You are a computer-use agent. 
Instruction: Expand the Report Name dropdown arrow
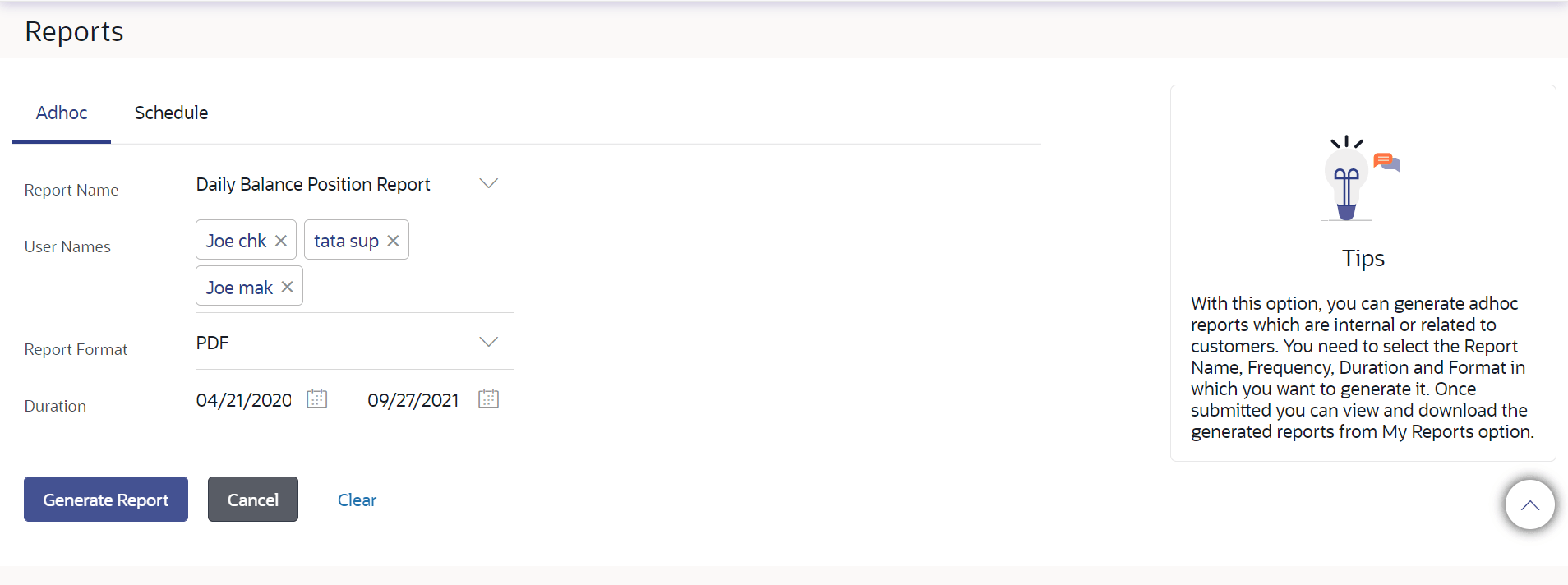489,184
